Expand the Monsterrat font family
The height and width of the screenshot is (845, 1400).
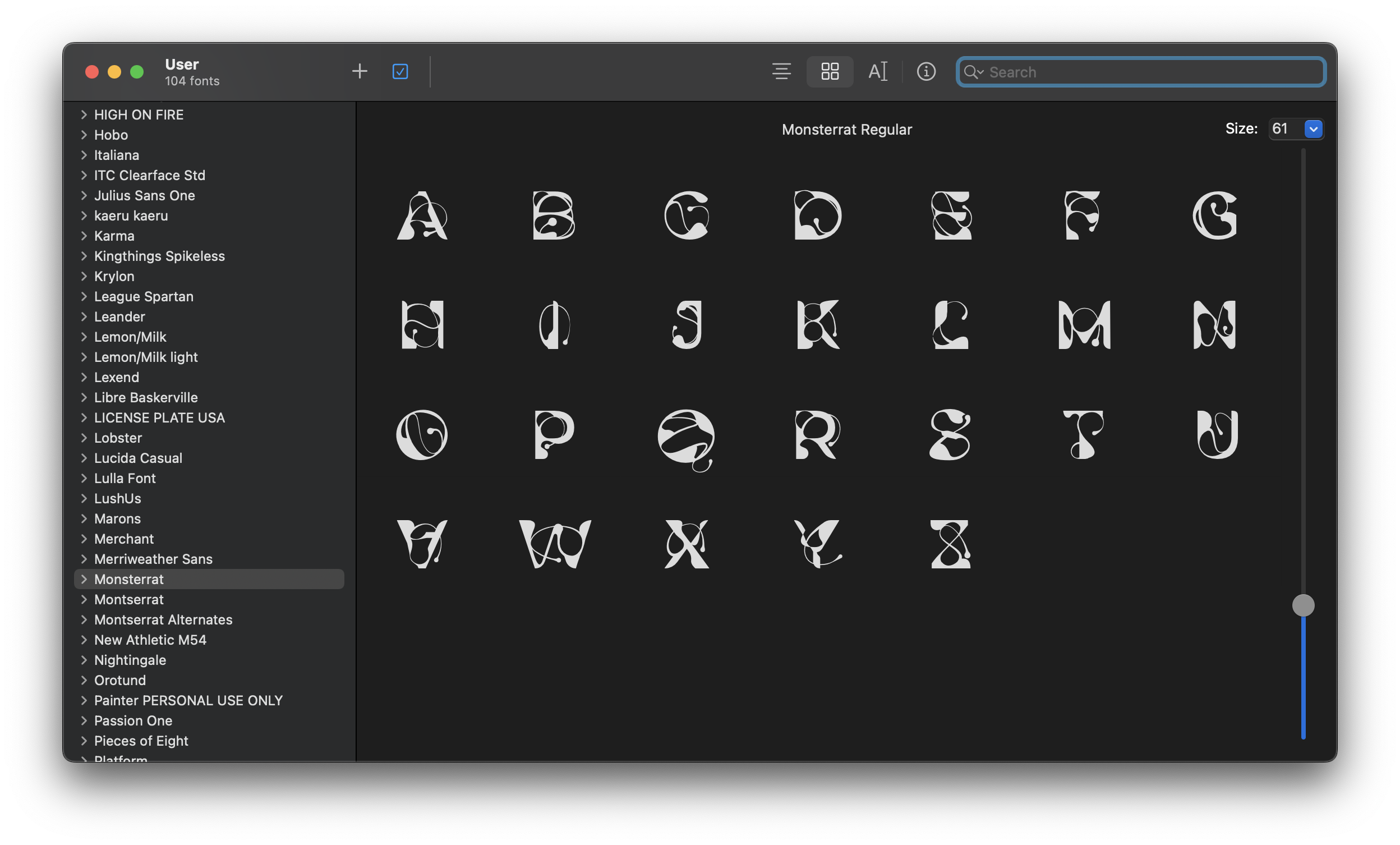[84, 579]
